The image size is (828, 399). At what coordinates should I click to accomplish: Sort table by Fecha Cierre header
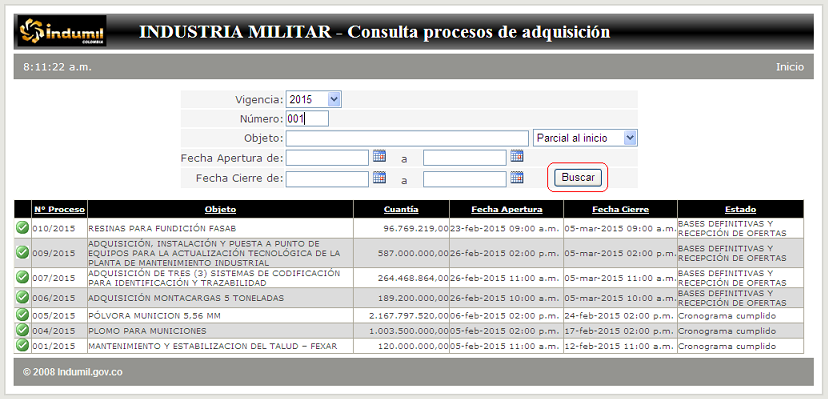tap(620, 210)
